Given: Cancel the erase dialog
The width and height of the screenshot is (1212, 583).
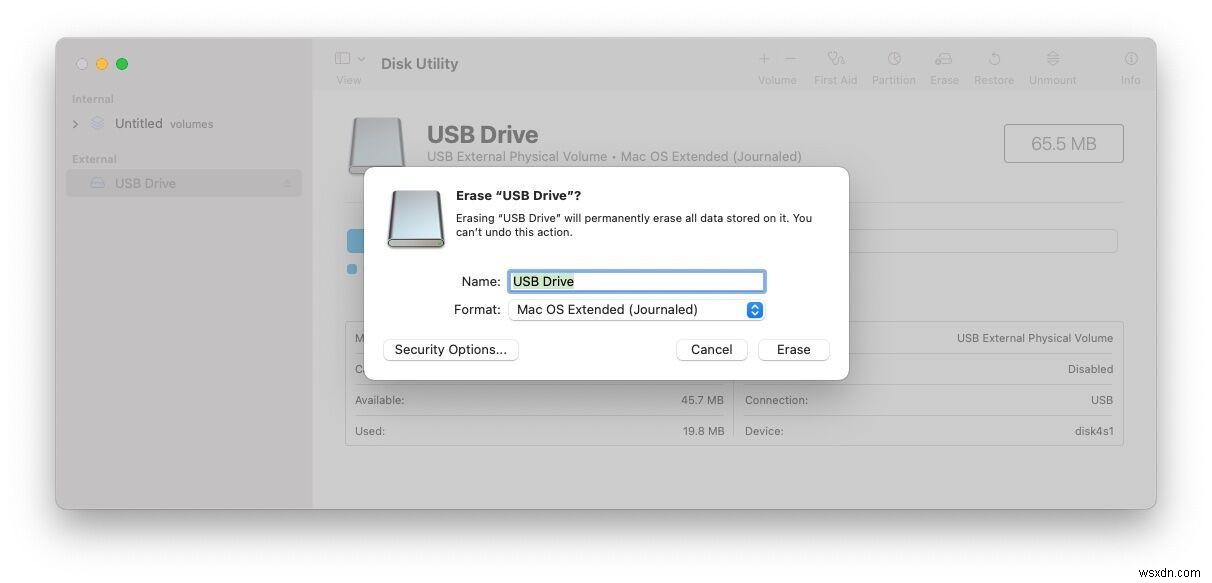Looking at the screenshot, I should pos(711,350).
